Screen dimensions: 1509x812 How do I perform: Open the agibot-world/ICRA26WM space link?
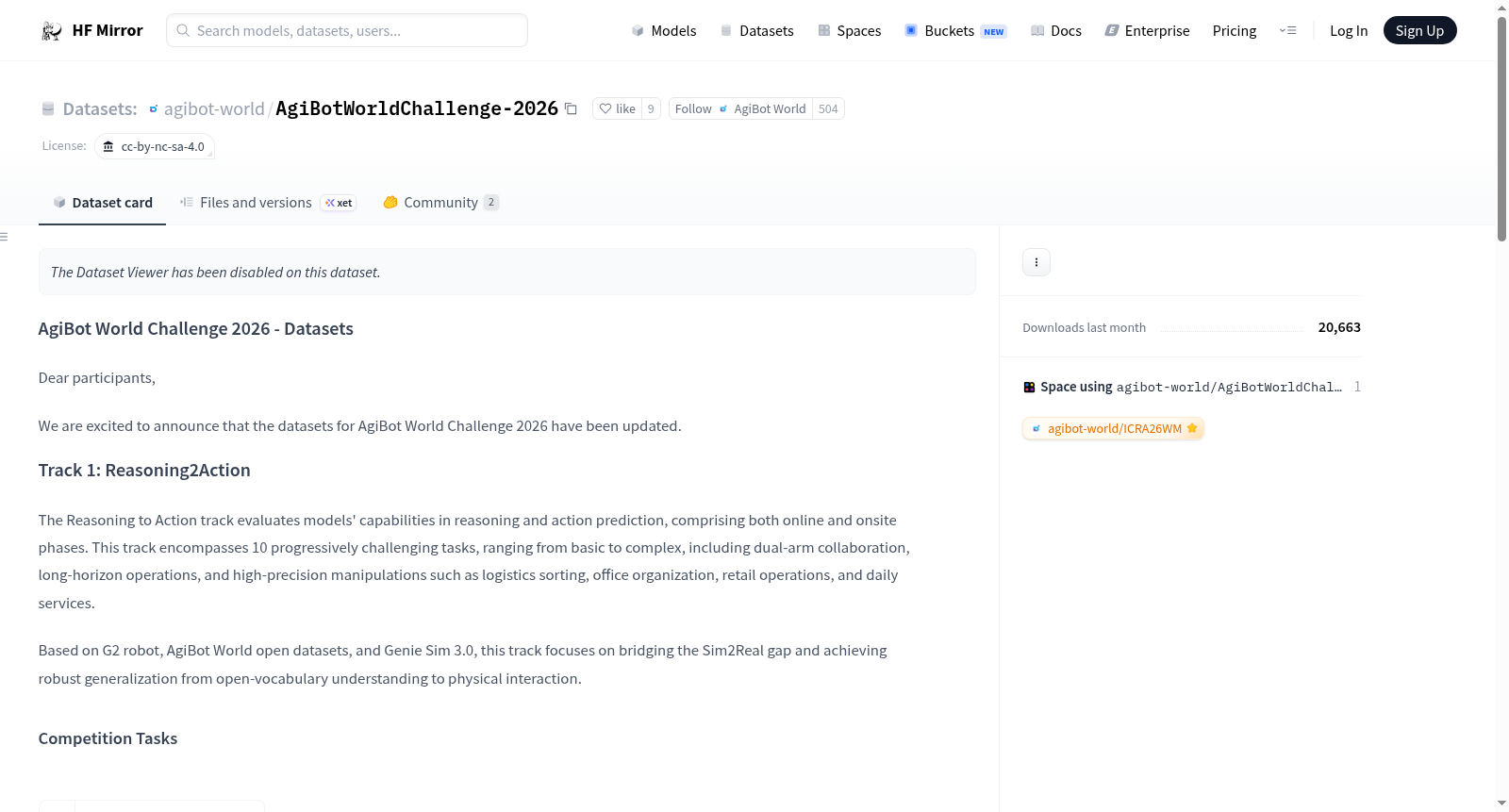tap(1114, 428)
